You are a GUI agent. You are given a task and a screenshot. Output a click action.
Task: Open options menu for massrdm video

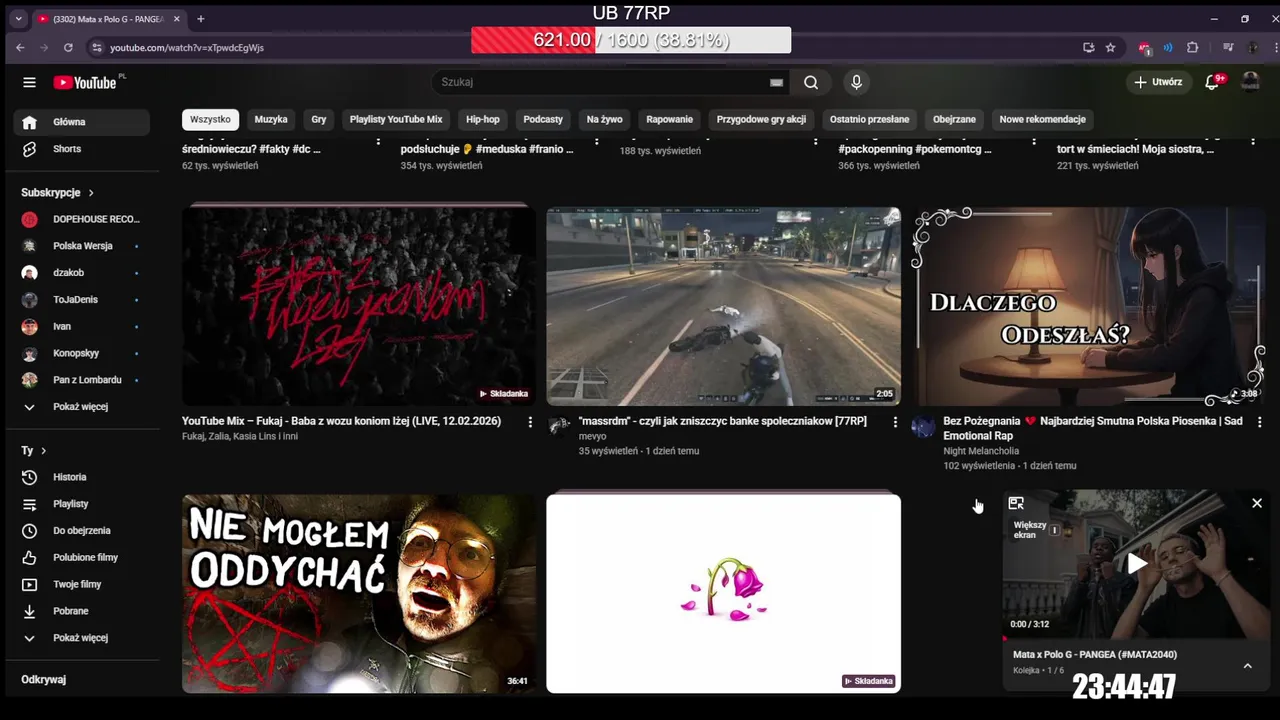tap(895, 422)
